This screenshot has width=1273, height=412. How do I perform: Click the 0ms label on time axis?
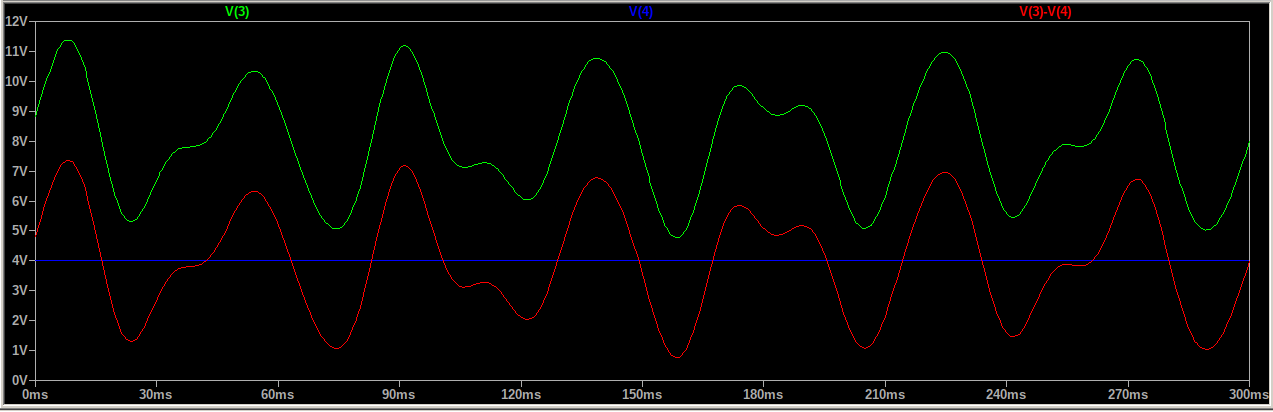coord(35,396)
